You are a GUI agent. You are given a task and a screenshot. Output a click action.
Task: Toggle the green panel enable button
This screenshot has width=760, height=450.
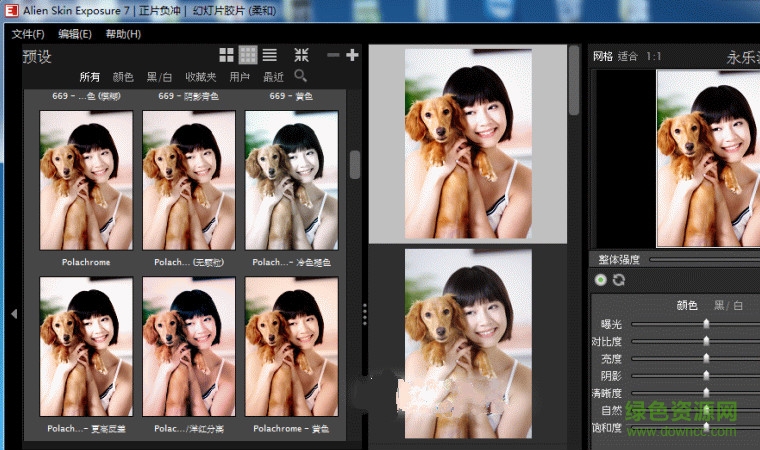point(600,280)
